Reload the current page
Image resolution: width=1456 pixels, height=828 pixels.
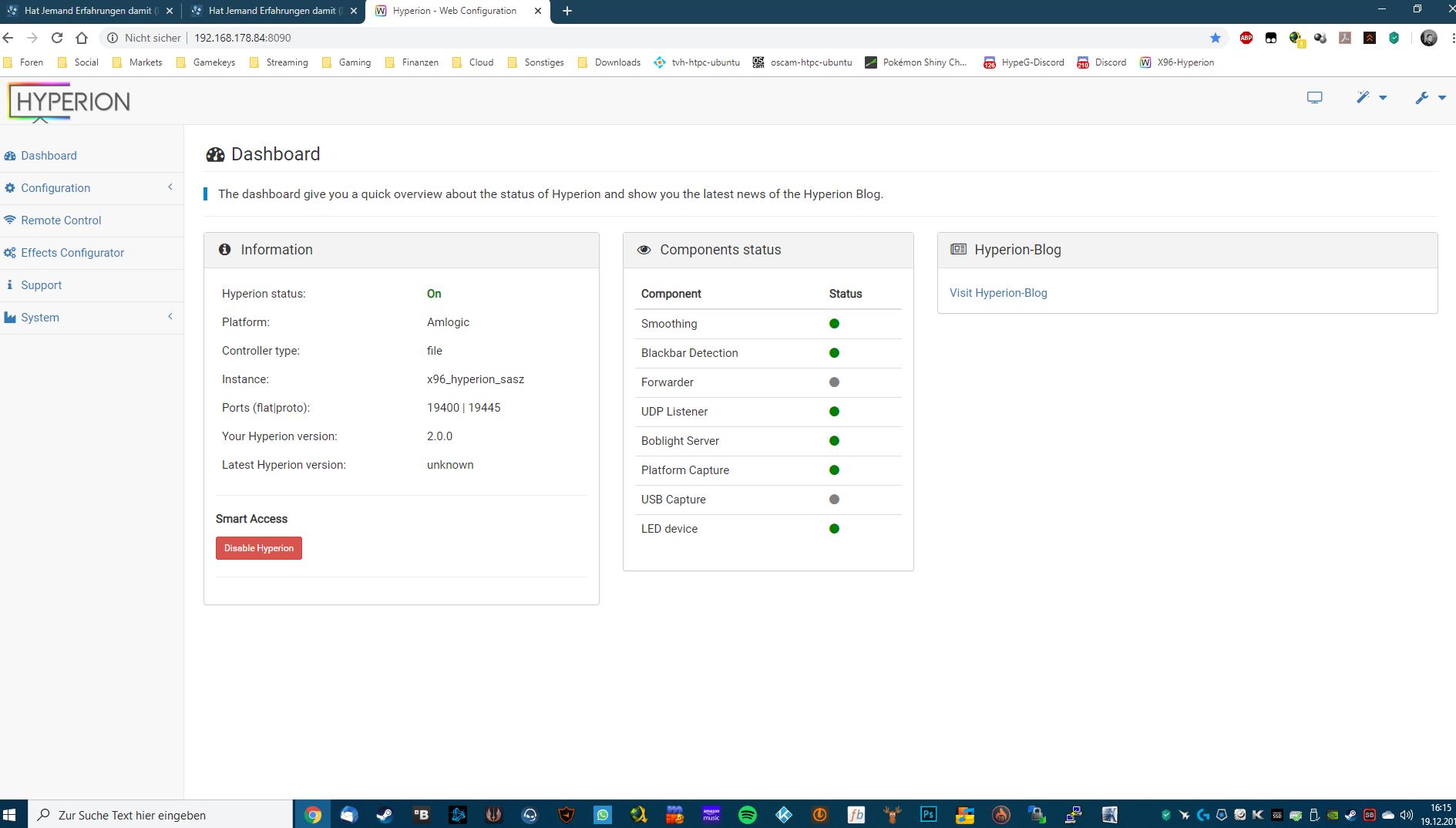coord(57,38)
